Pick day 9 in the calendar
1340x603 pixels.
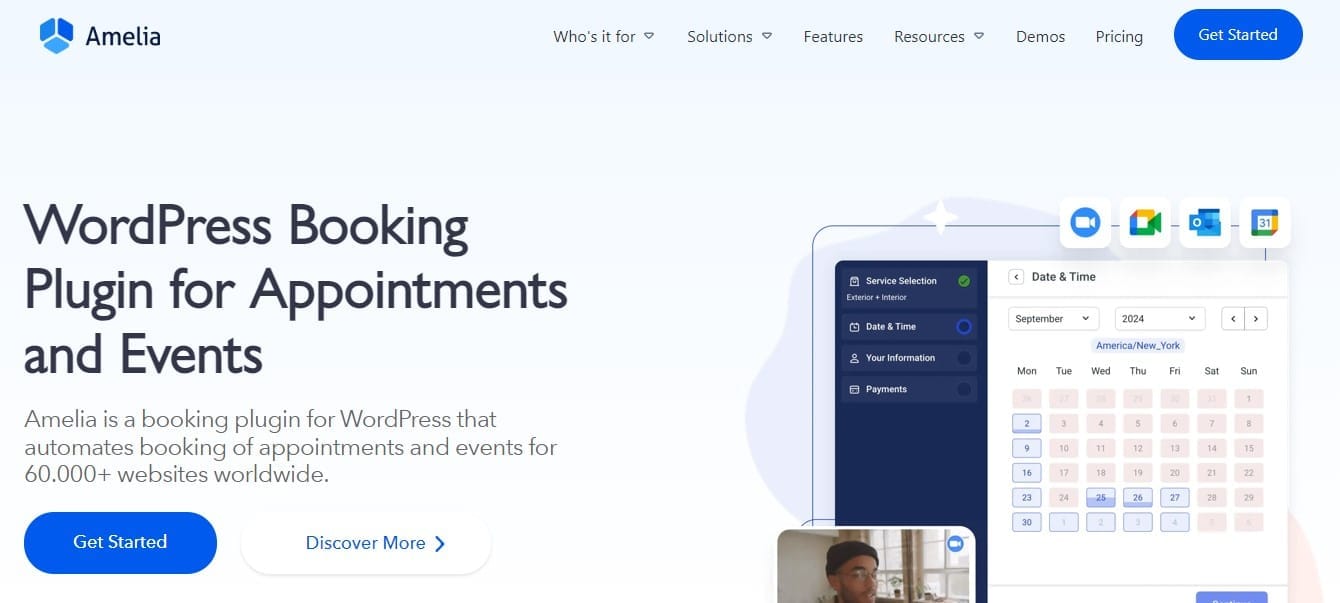[x=1027, y=449]
